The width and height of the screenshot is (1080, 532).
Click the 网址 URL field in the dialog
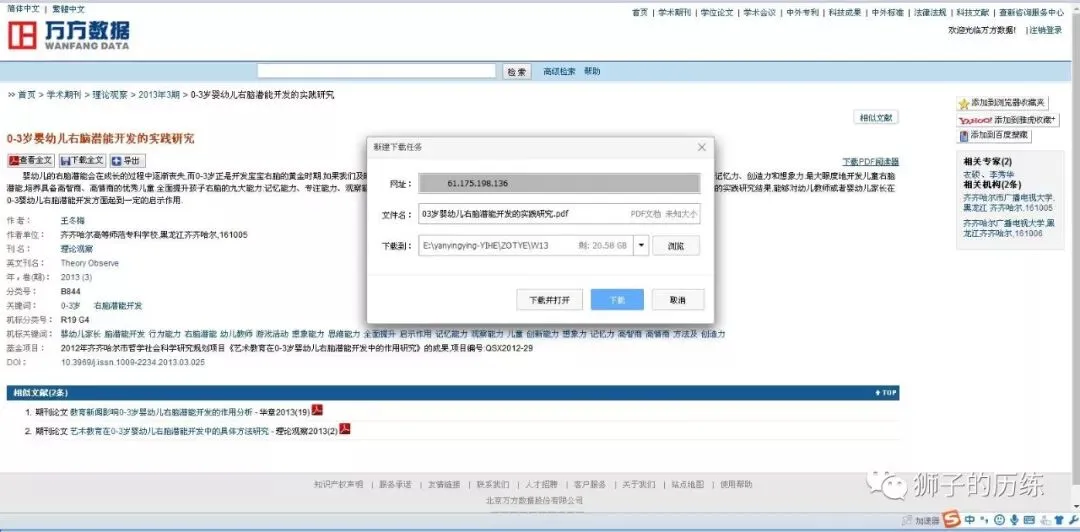click(x=559, y=183)
